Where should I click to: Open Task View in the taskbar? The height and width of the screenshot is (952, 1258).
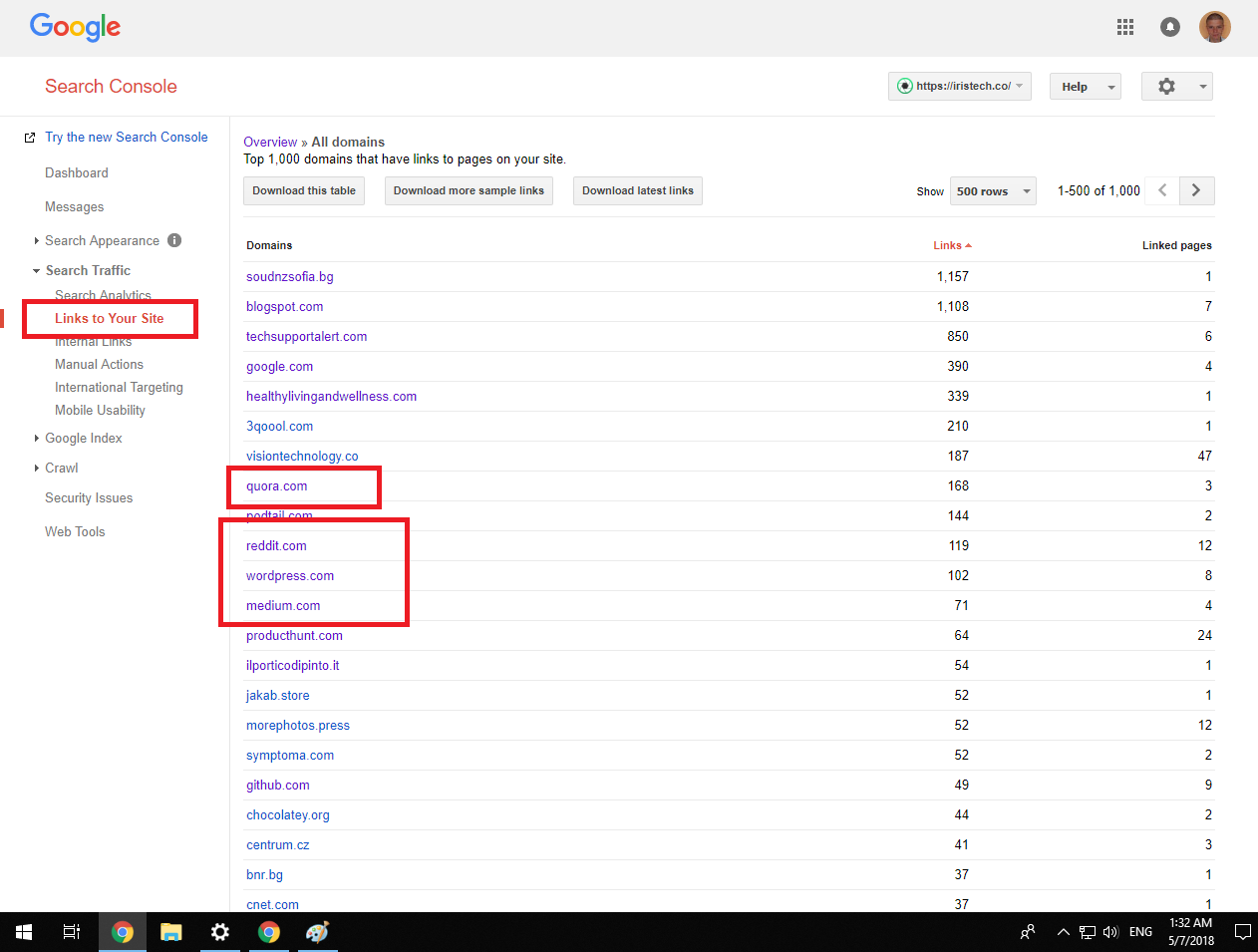point(72,932)
